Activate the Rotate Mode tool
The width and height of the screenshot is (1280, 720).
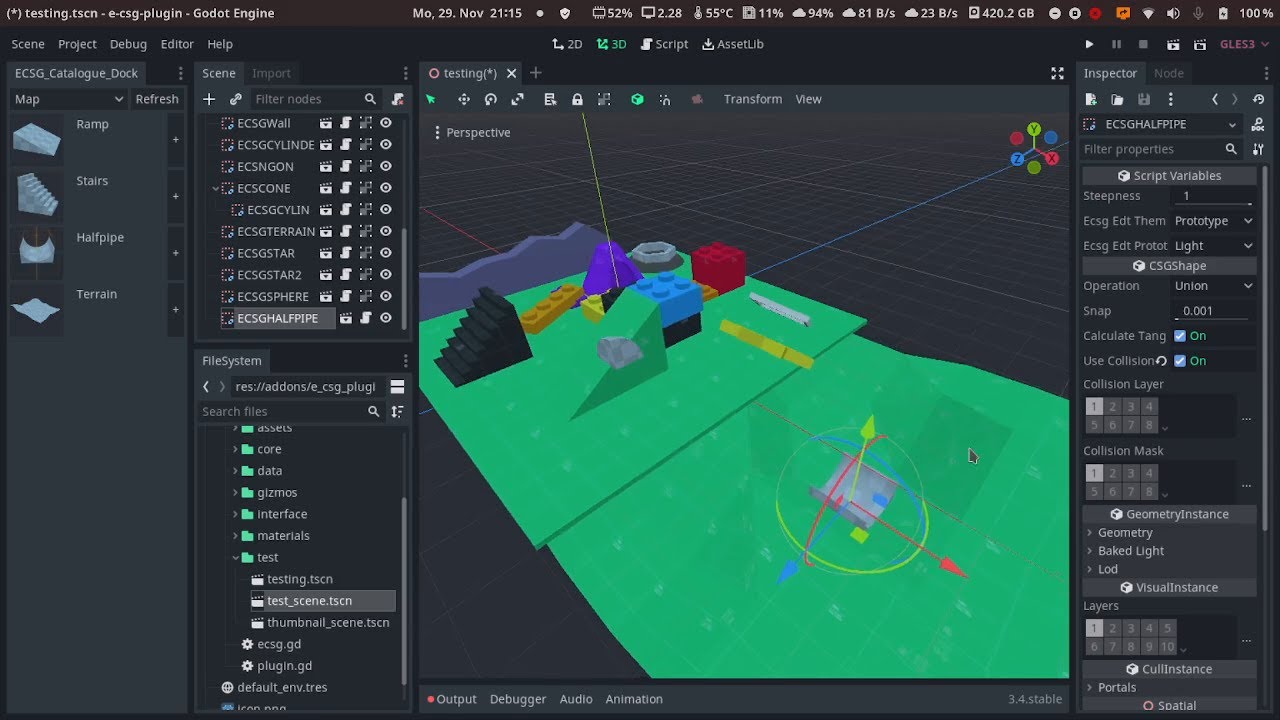tap(491, 99)
